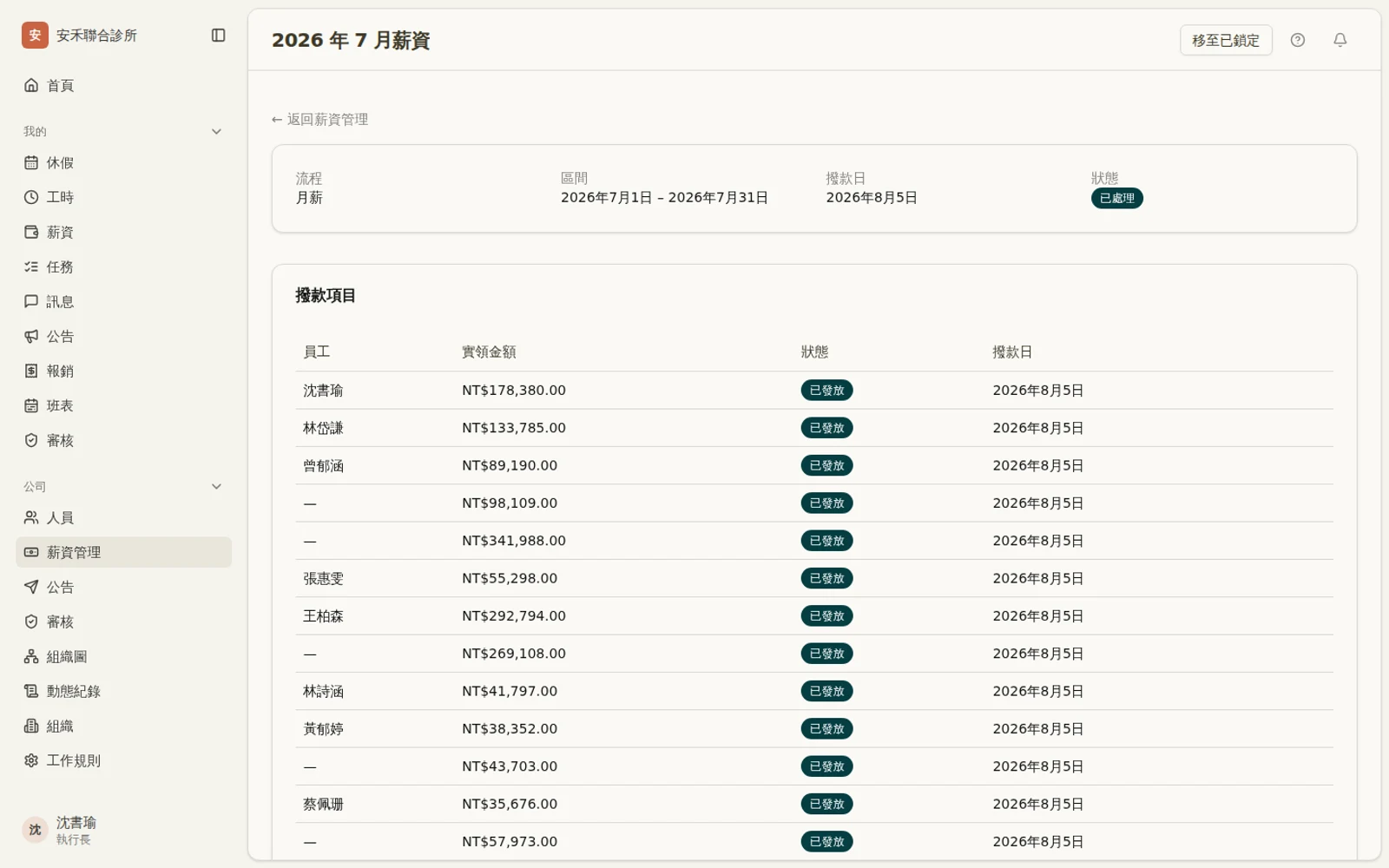Open 報銷 receipt icon in sidebar
The width and height of the screenshot is (1389, 868).
point(31,371)
